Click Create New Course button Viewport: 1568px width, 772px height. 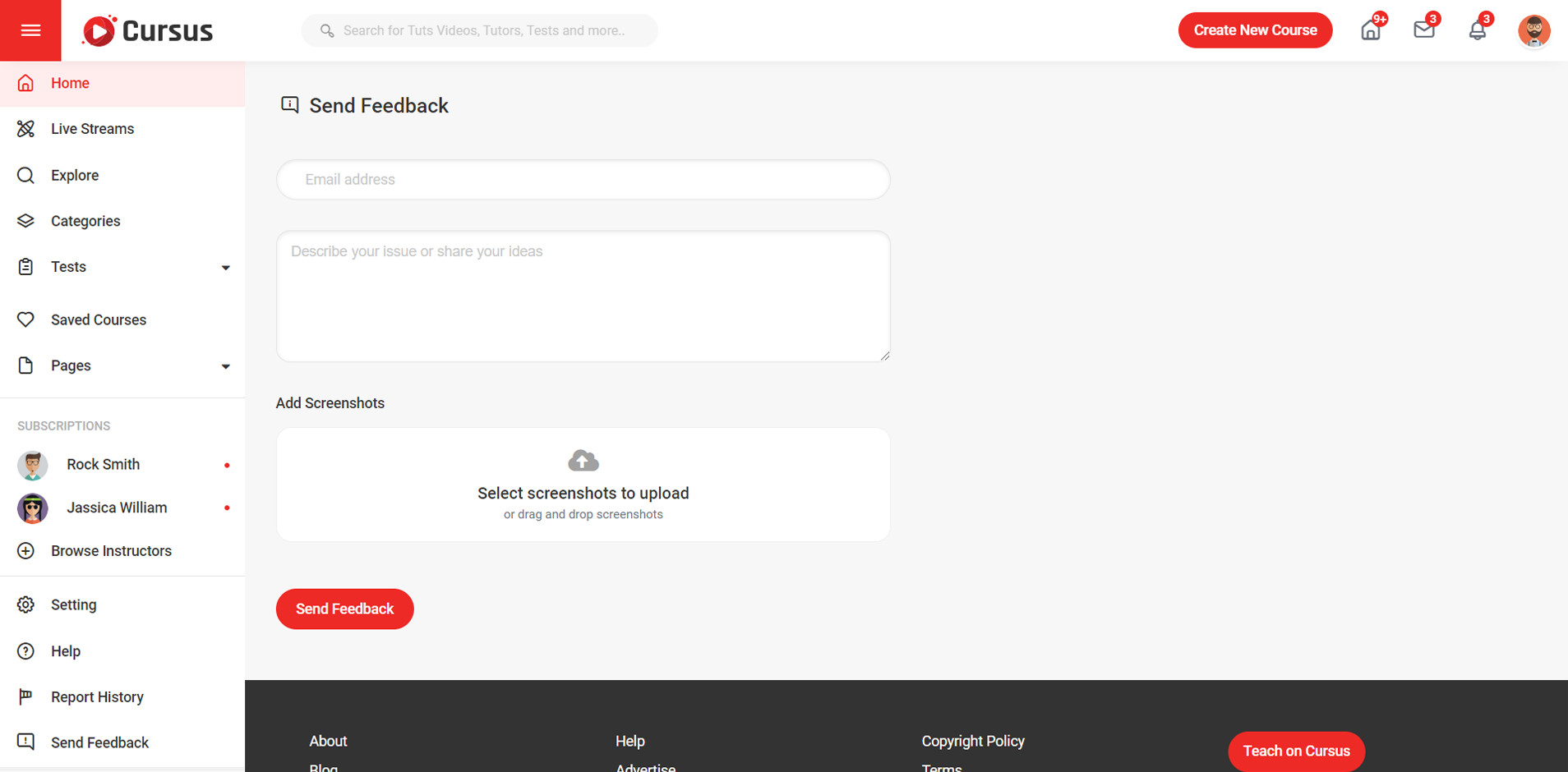coord(1254,30)
